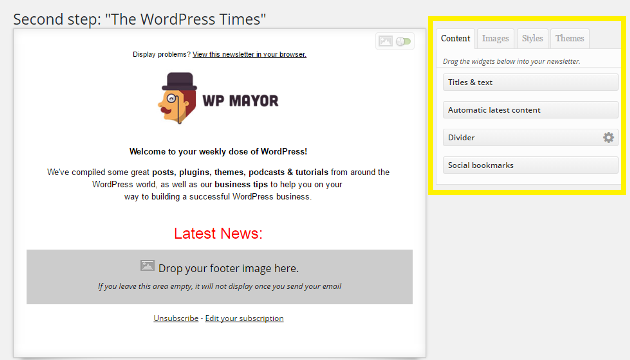This screenshot has height=360, width=630.
Task: Click 'Drag the widgets below into your newsletter.' hint
Action: pyautogui.click(x=511, y=61)
